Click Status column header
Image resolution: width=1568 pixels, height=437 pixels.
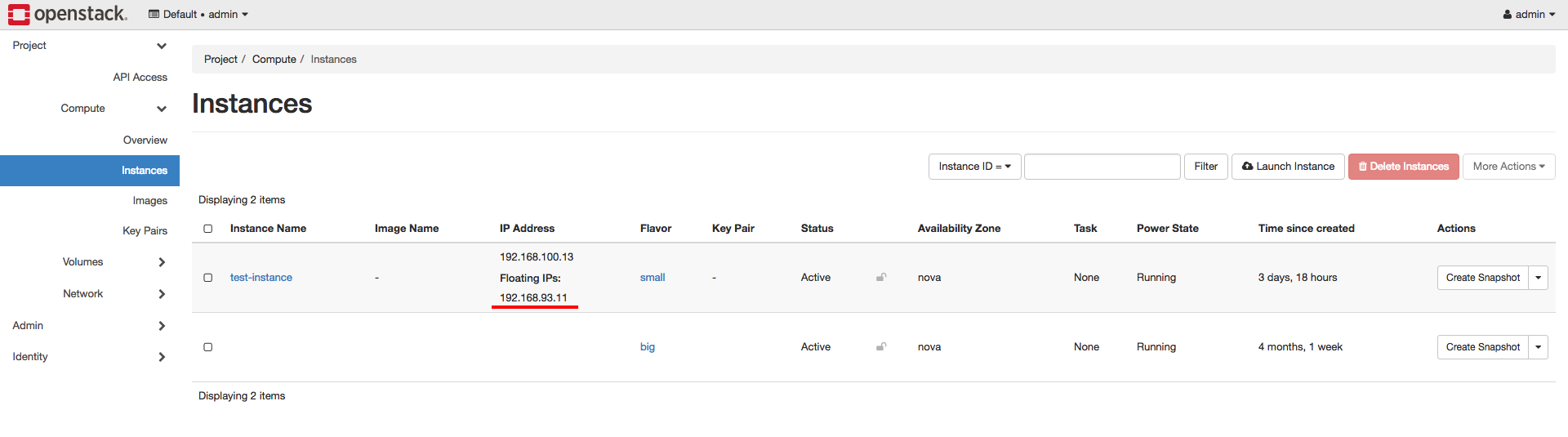[x=817, y=229]
